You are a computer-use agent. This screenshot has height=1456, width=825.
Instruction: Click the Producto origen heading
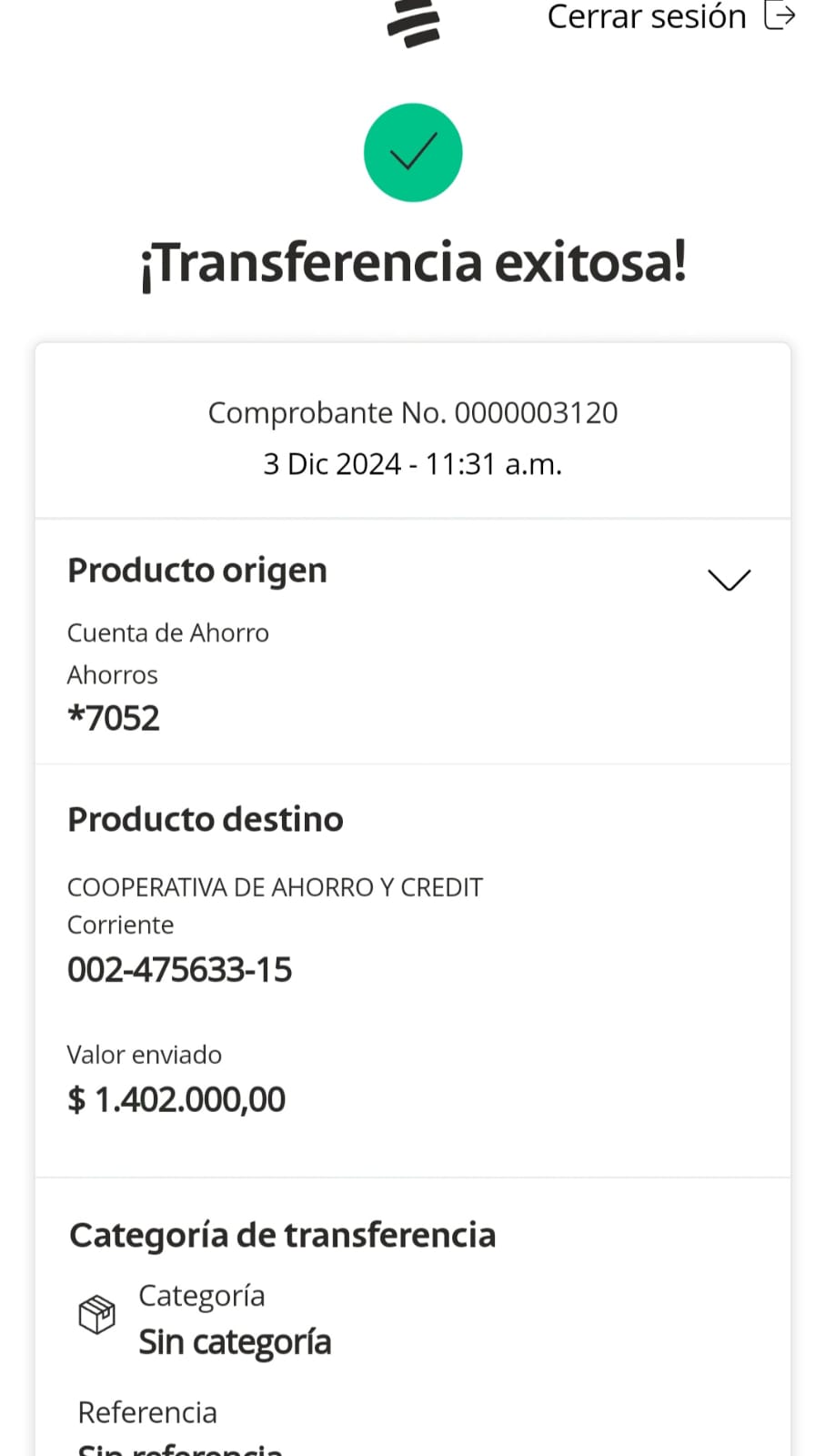[x=197, y=571]
